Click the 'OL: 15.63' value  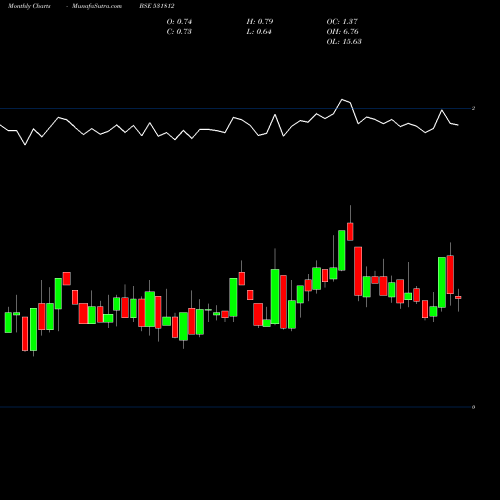344,42
